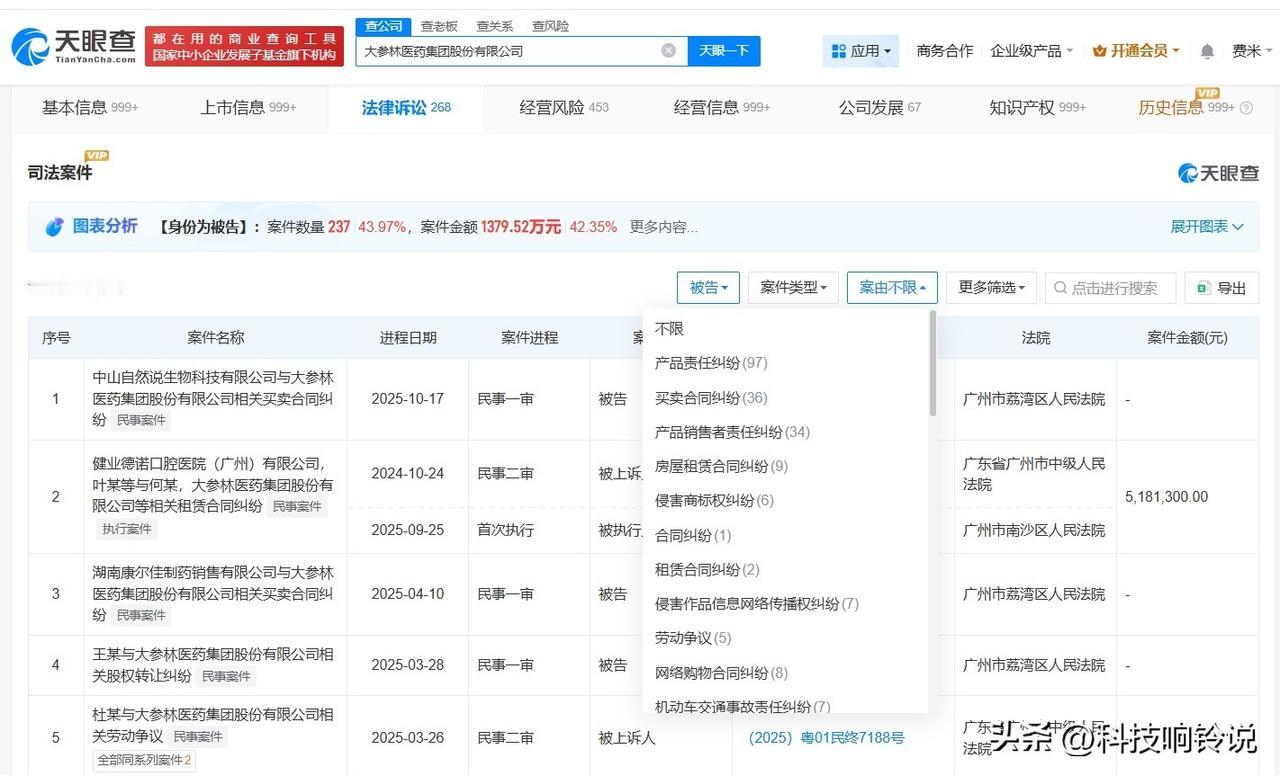Open the 案件类型 dropdown
The height and width of the screenshot is (776, 1280).
click(x=793, y=287)
